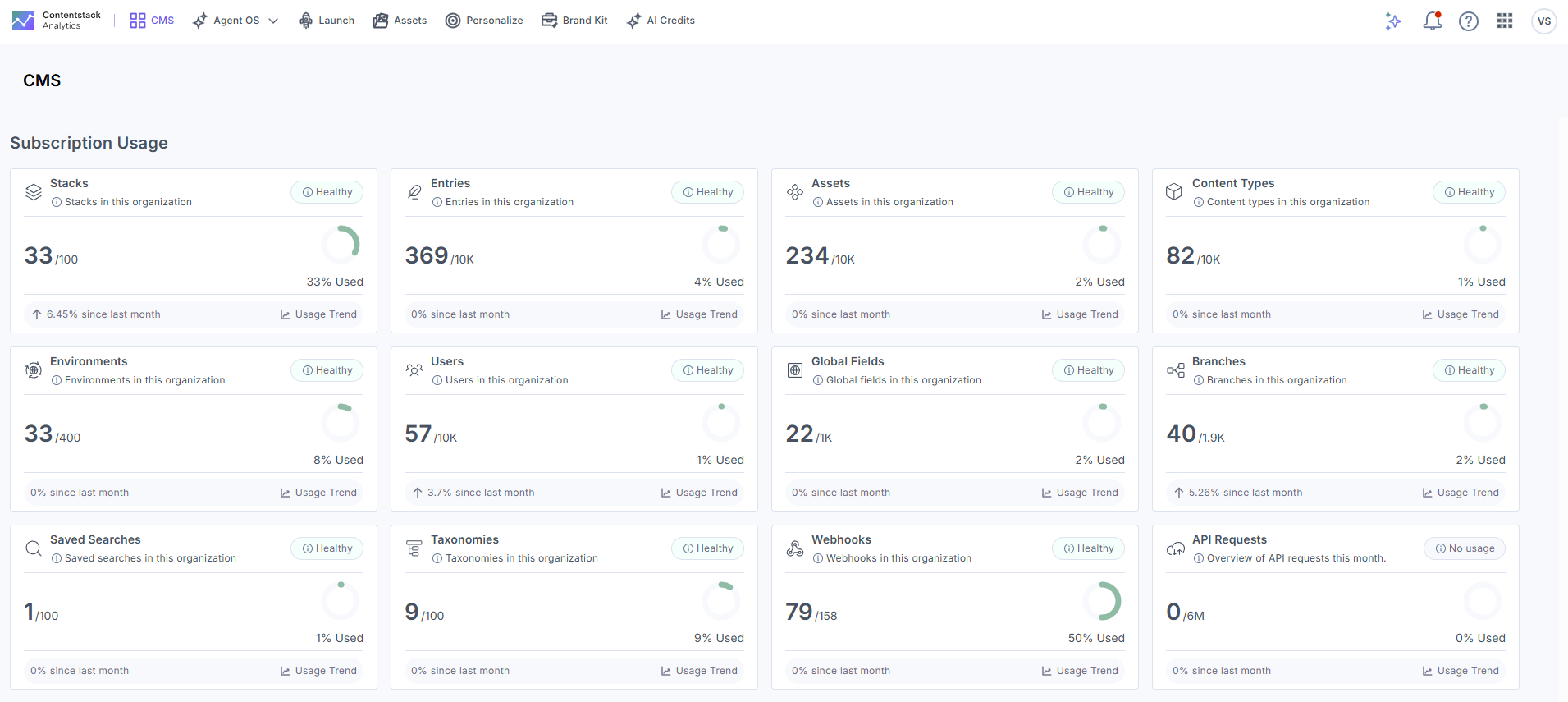Open Brand Kit in the top navigation
Screen dimensions: 1568x702
574,21
